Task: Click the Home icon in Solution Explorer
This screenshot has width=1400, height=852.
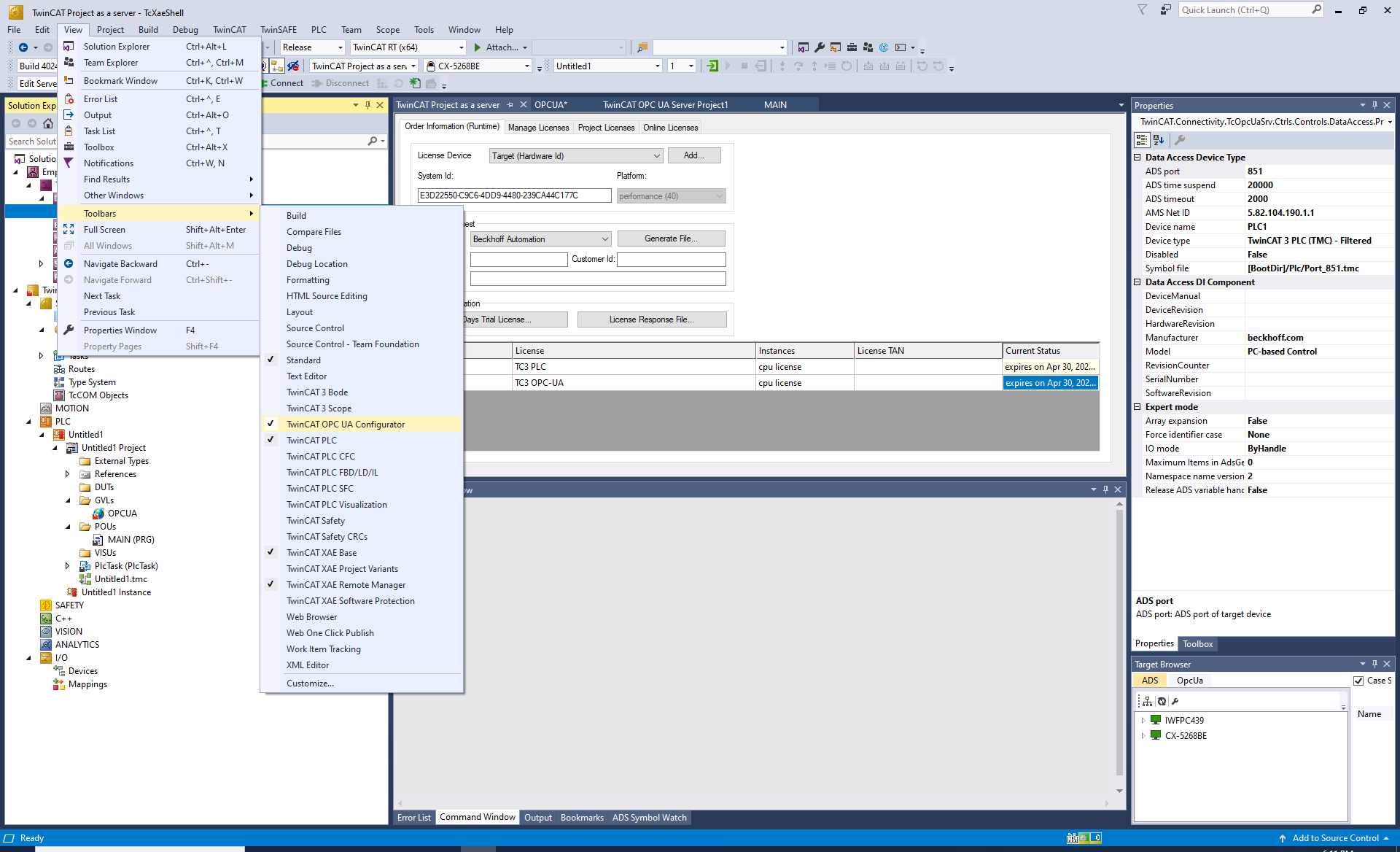Action: coord(48,123)
